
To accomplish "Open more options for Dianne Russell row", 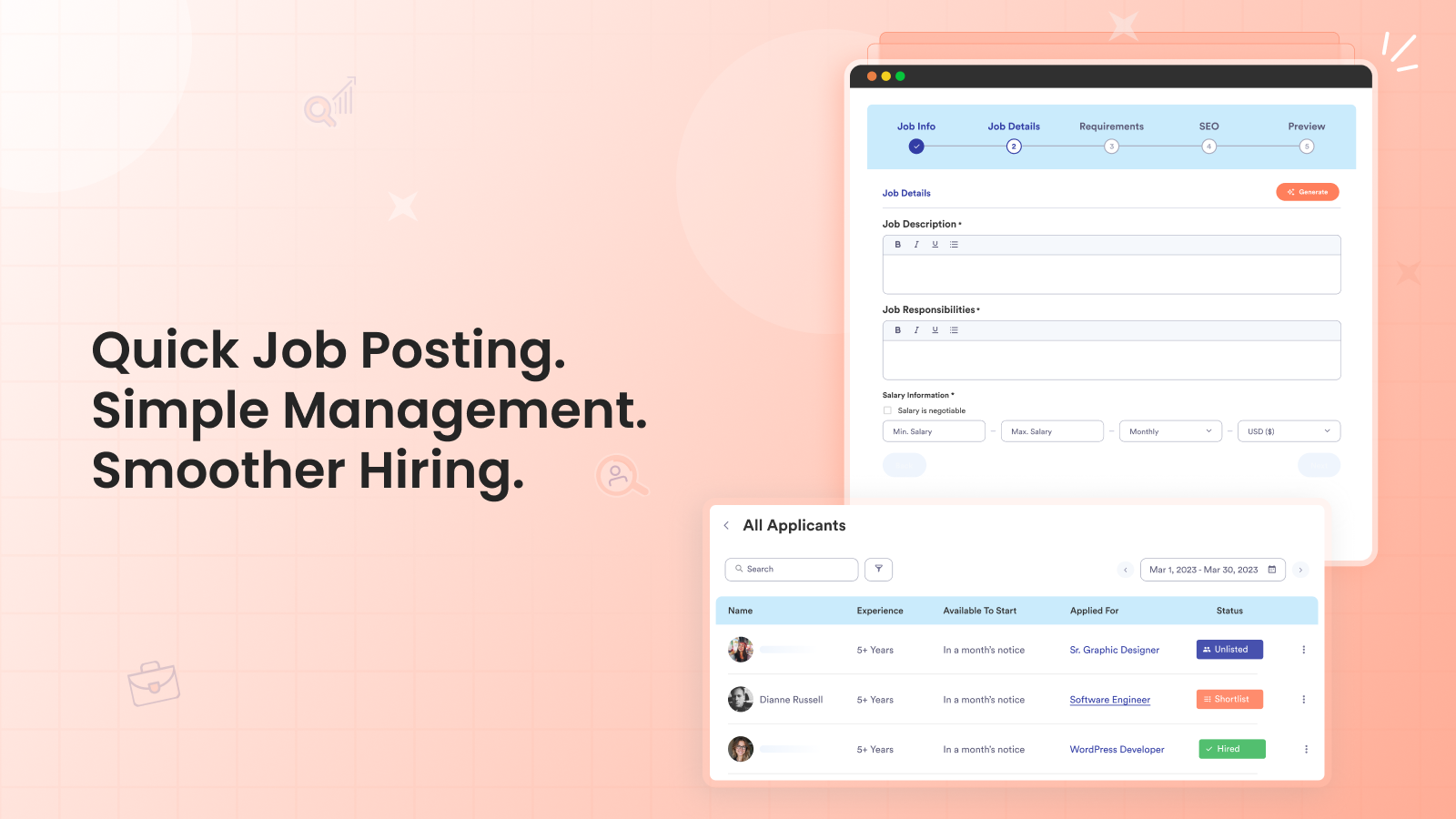I will tap(1304, 700).
